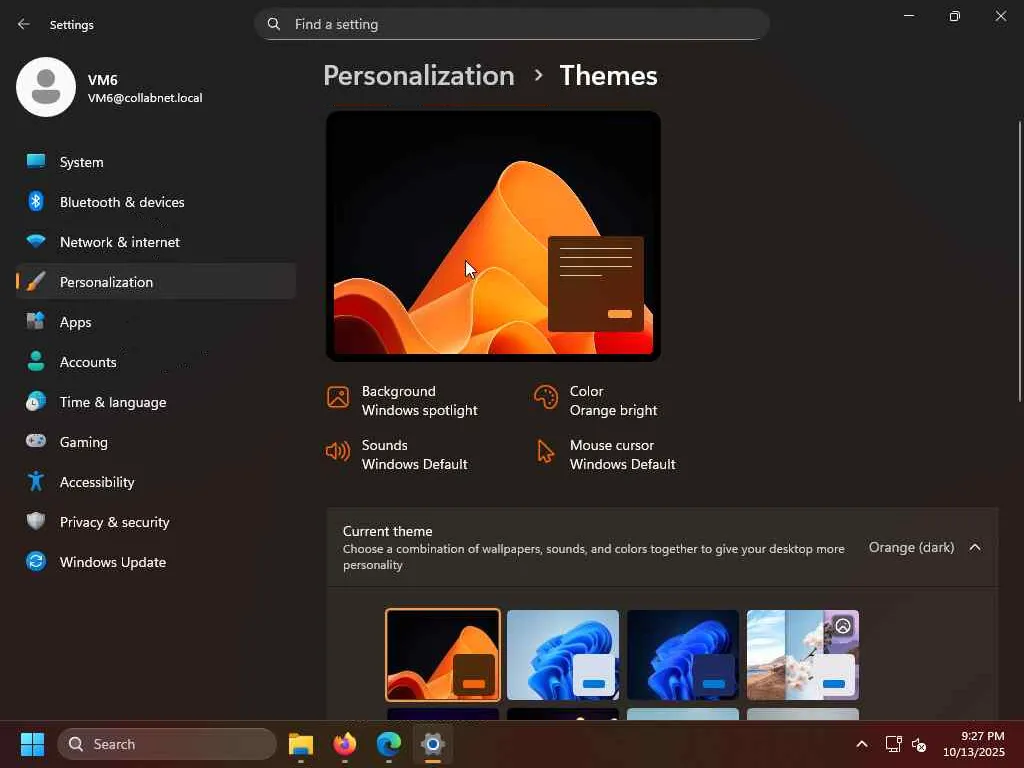Select the Windows light blue bloom theme
The image size is (1024, 768).
click(x=563, y=654)
